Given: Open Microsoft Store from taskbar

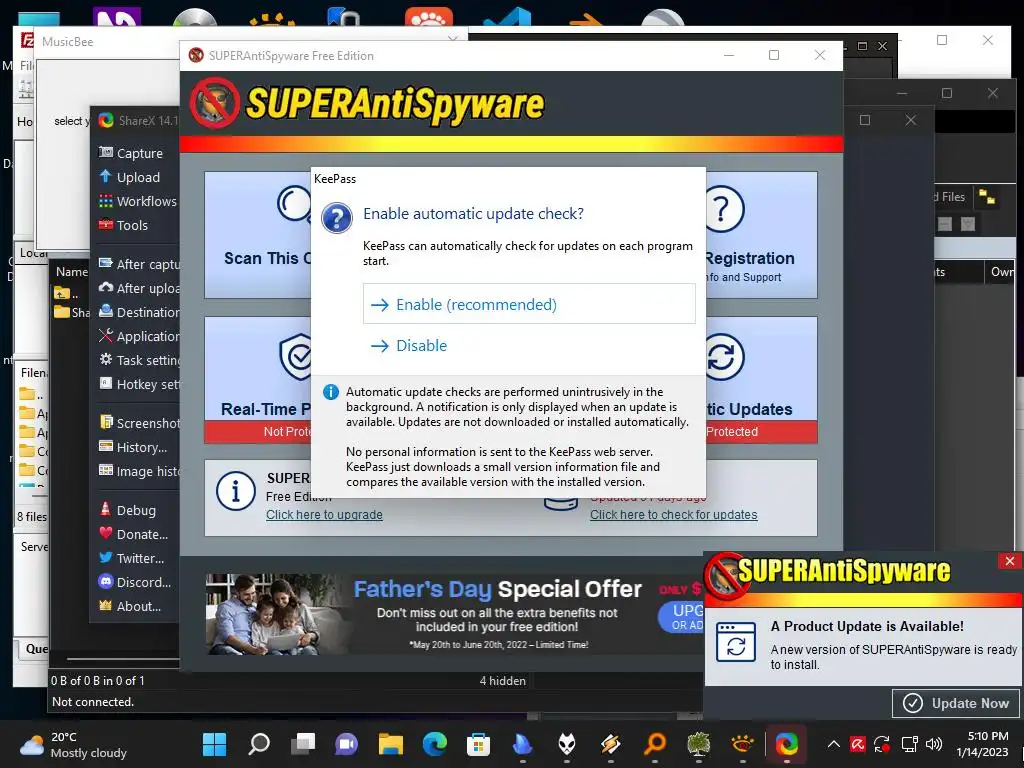Looking at the screenshot, I should point(479,744).
